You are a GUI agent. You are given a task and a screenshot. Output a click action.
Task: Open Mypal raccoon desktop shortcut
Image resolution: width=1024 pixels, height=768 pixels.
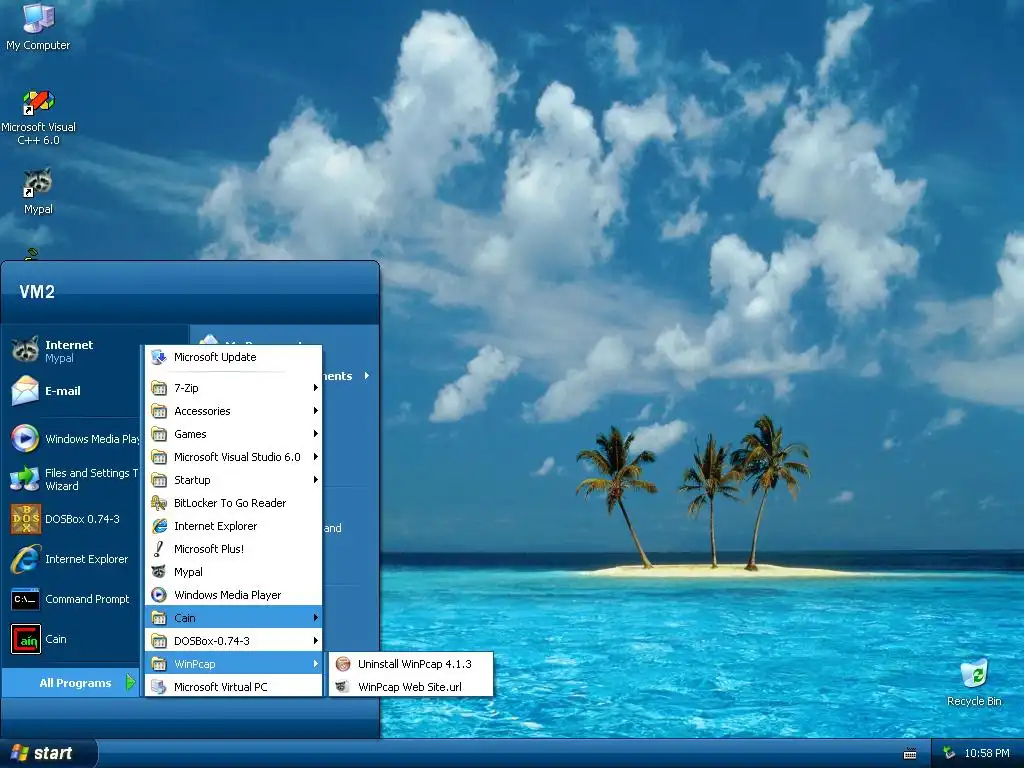[x=38, y=191]
